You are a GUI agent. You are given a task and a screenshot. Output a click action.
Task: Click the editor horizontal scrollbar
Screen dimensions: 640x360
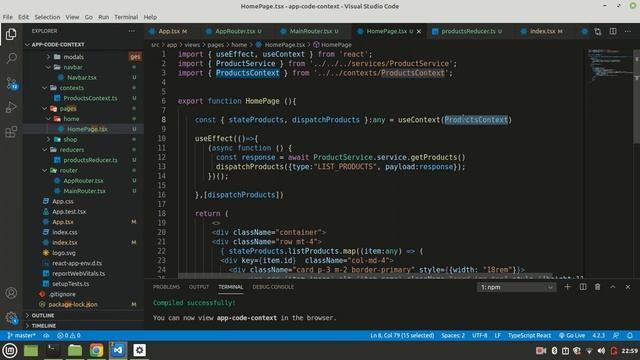point(365,276)
